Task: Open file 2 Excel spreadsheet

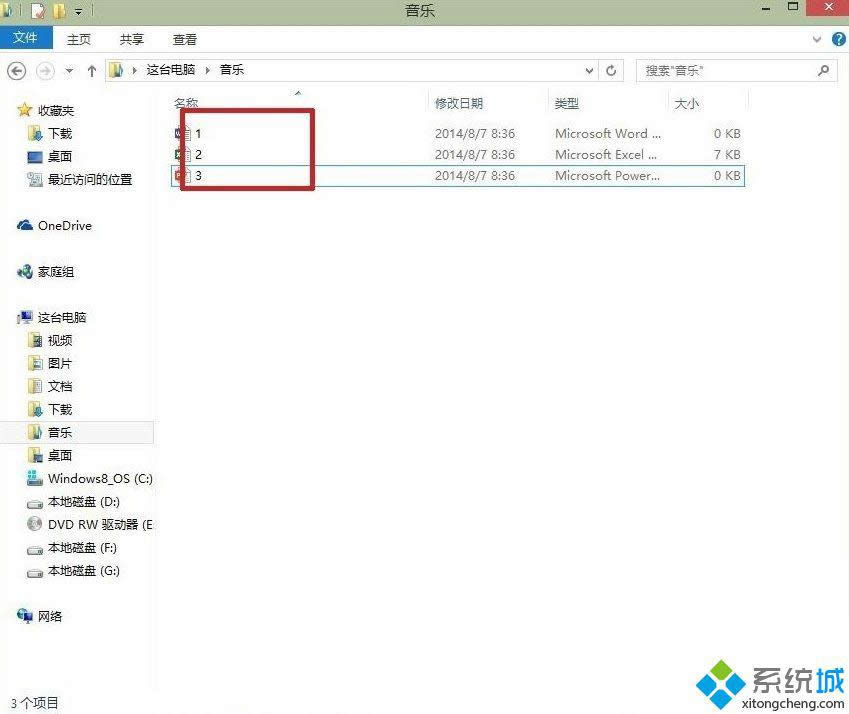Action: tap(197, 154)
